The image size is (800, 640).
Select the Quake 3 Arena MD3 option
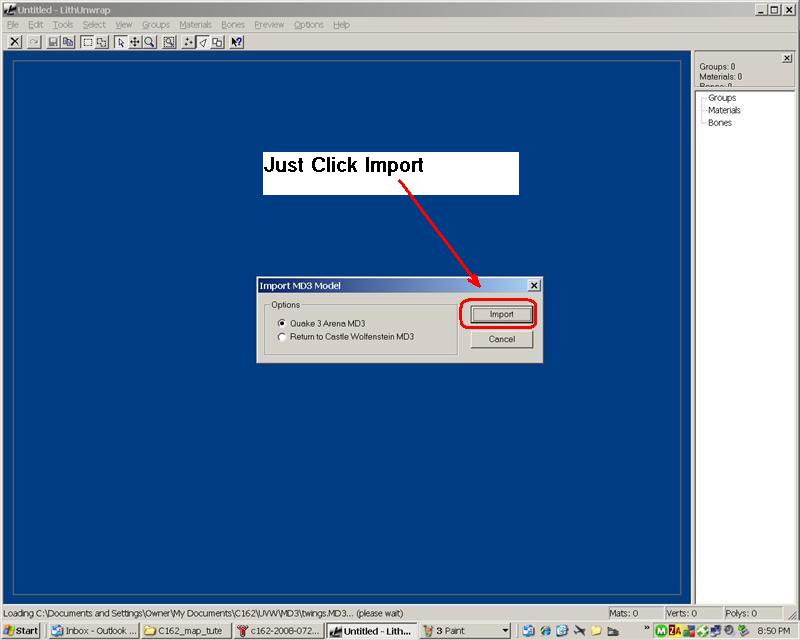point(322,324)
